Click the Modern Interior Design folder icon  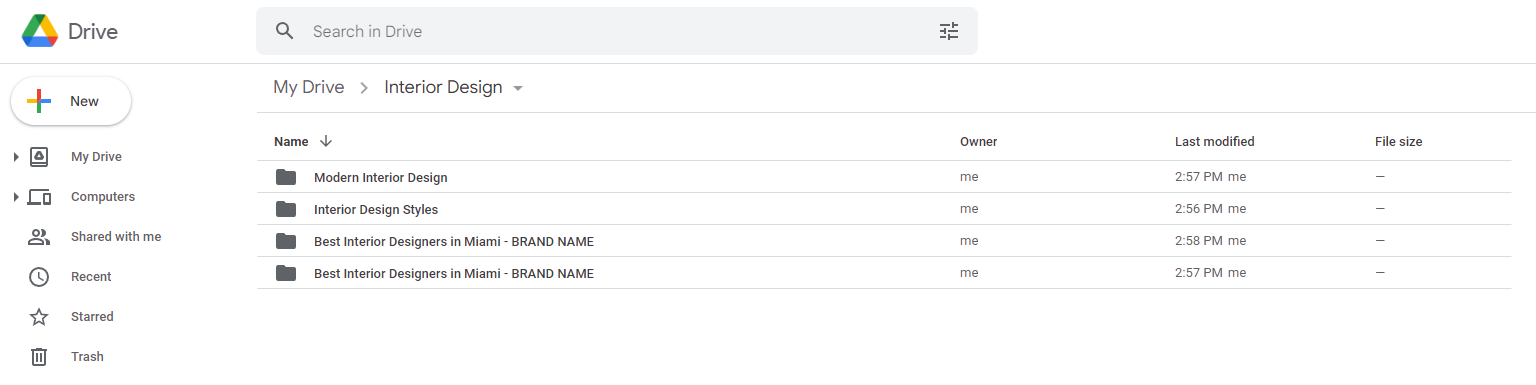point(286,177)
